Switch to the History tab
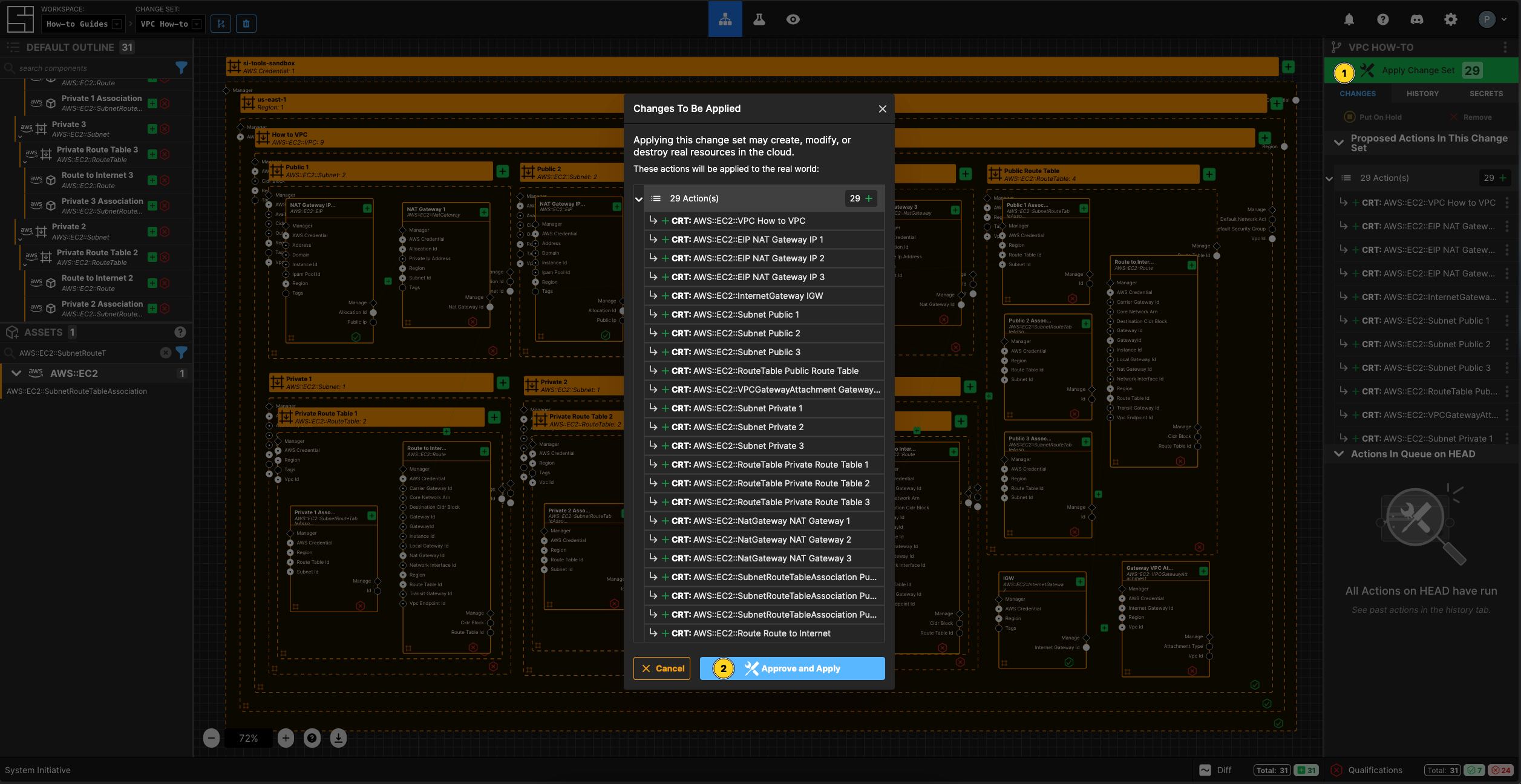Screen dimensions: 1521x784 coord(1422,94)
